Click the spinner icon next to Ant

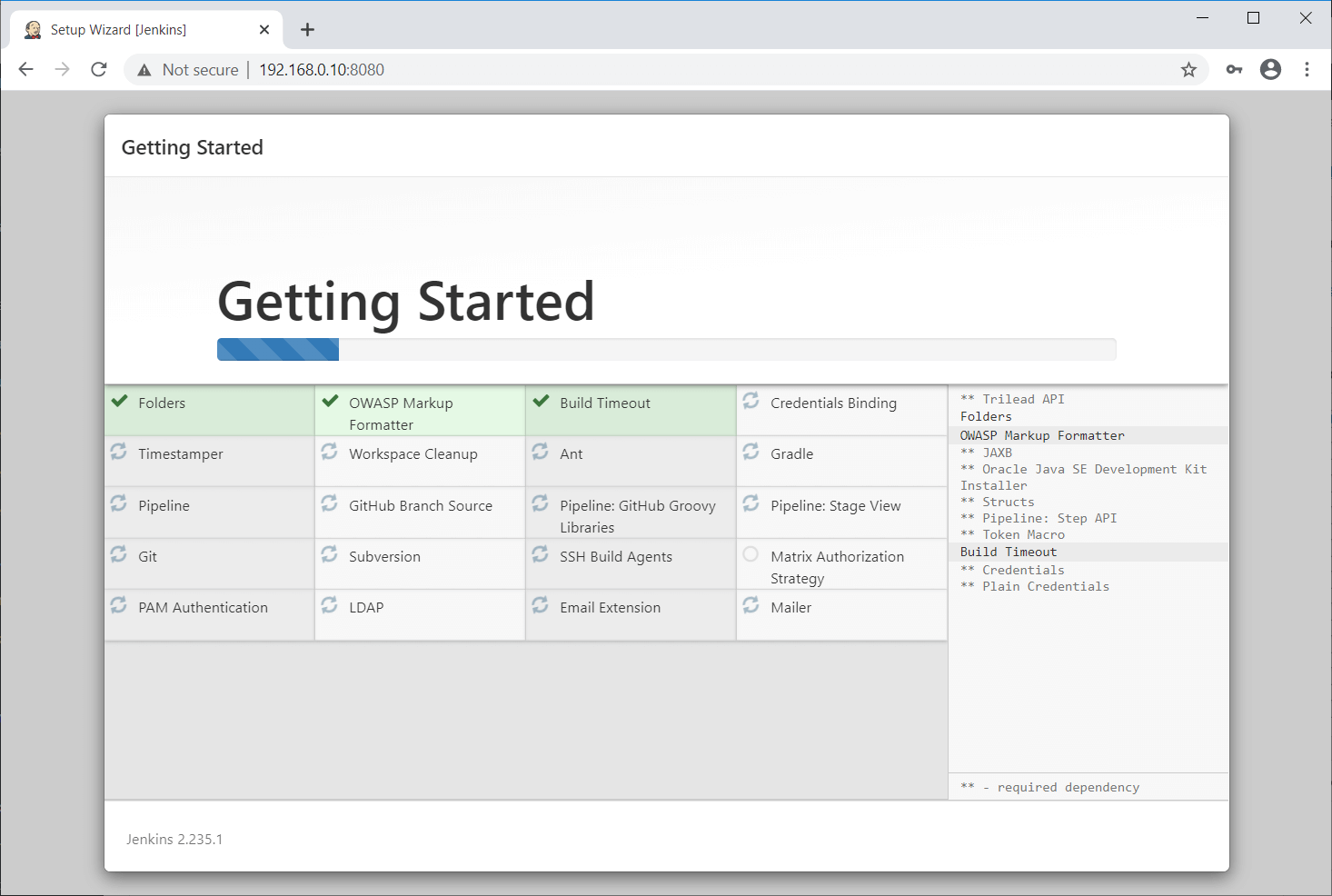[x=540, y=451]
